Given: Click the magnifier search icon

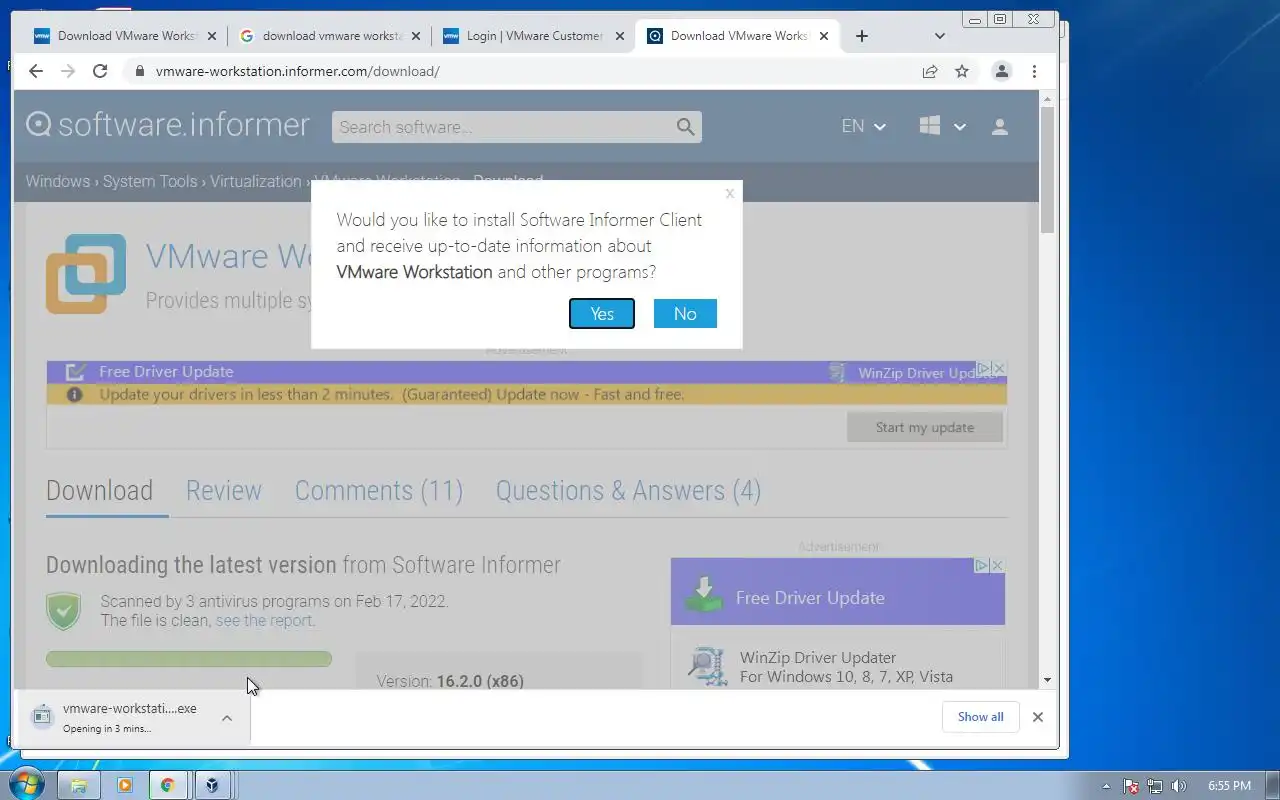Looking at the screenshot, I should 685,127.
